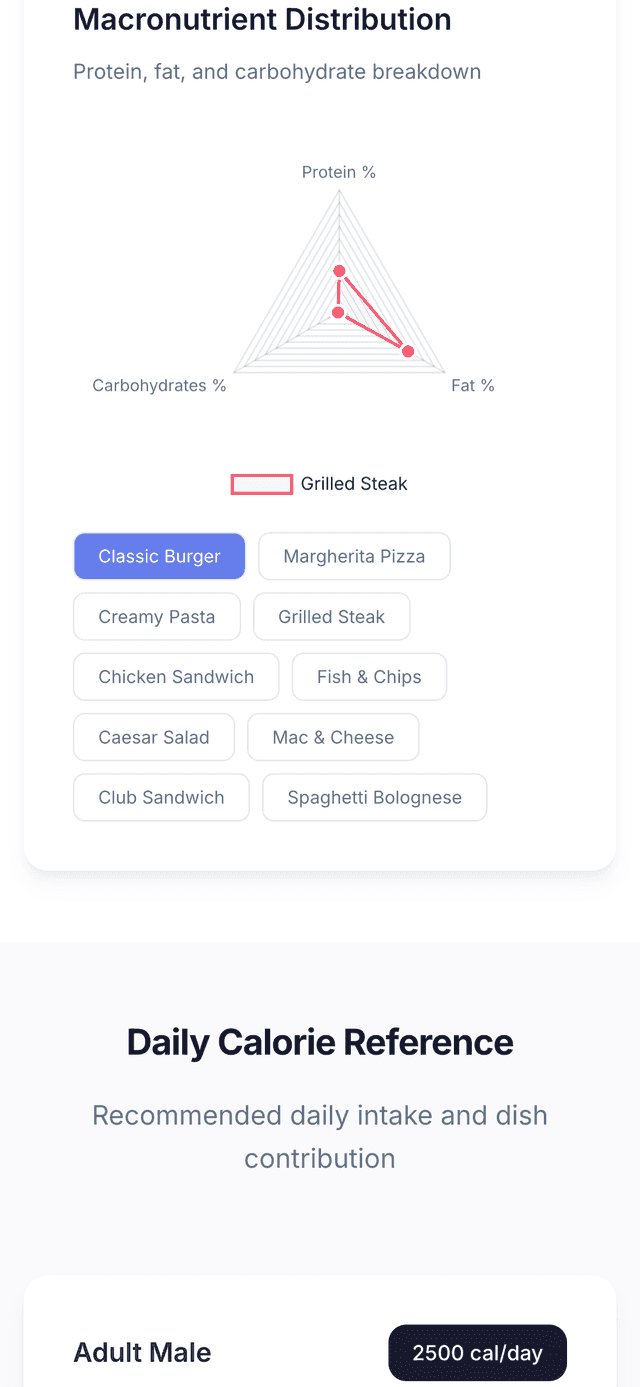Click the Protein % data point on the radar
This screenshot has width=640, height=1387.
339,271
